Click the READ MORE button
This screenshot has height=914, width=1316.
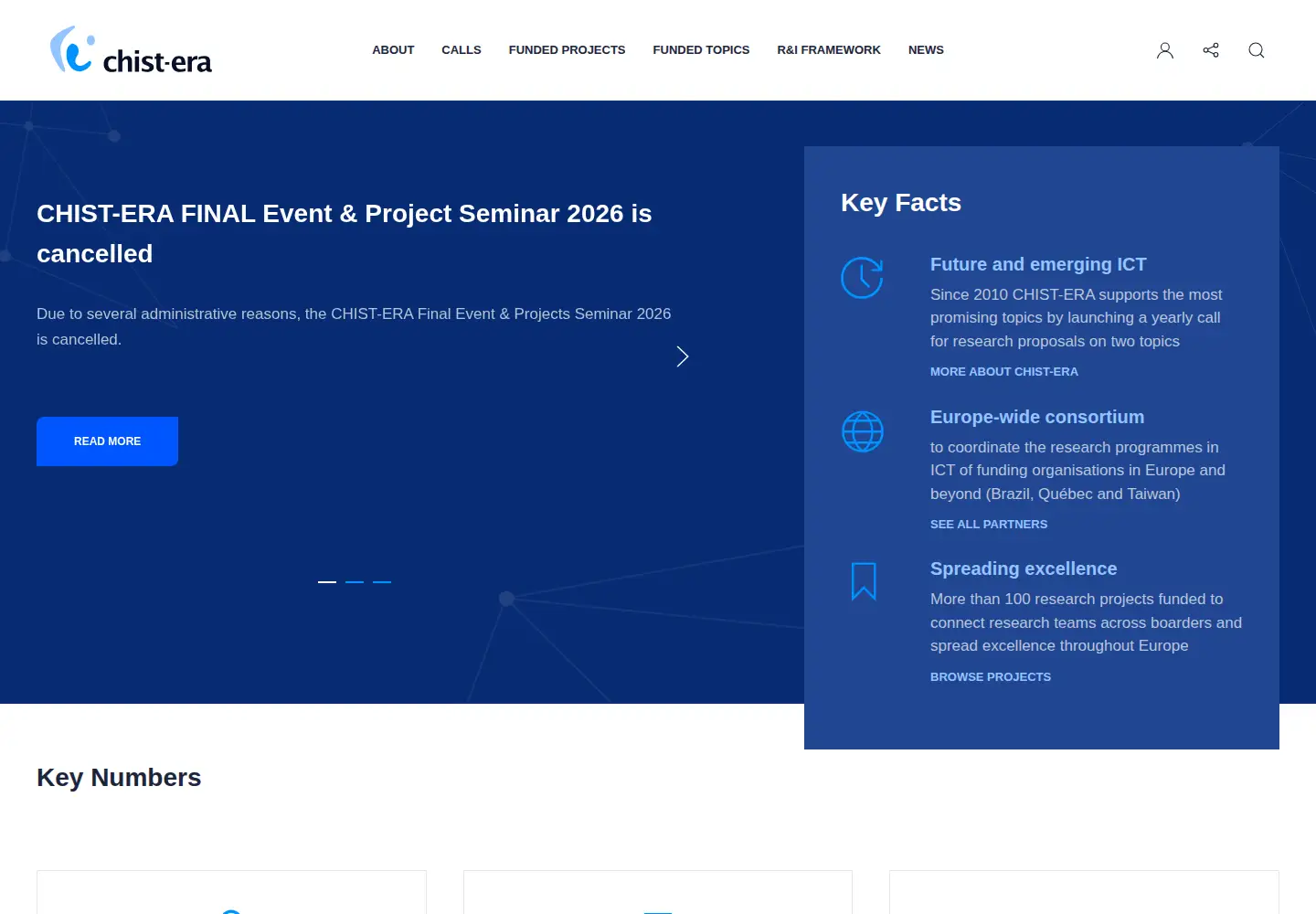(x=107, y=441)
